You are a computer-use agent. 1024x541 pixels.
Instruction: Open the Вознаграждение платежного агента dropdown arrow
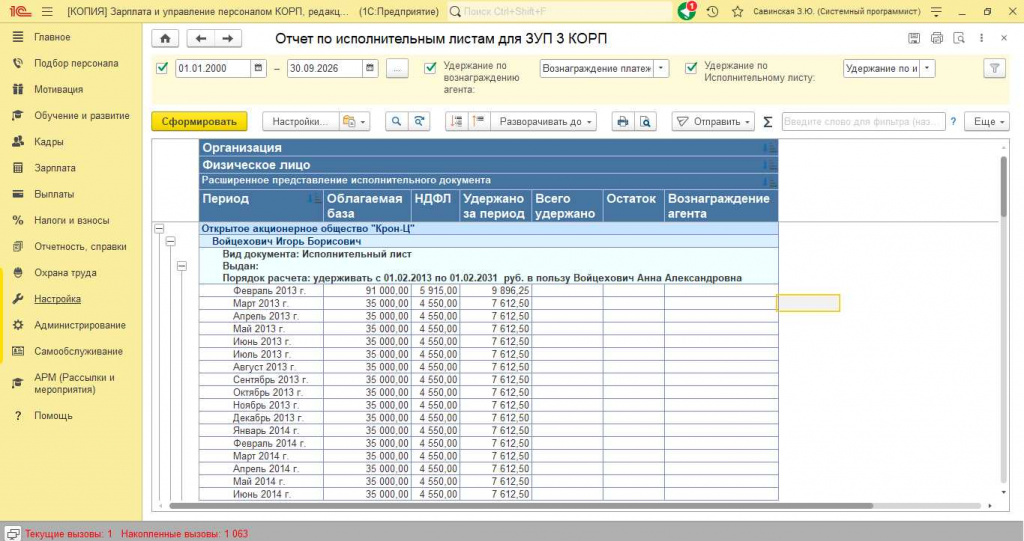pyautogui.click(x=661, y=68)
